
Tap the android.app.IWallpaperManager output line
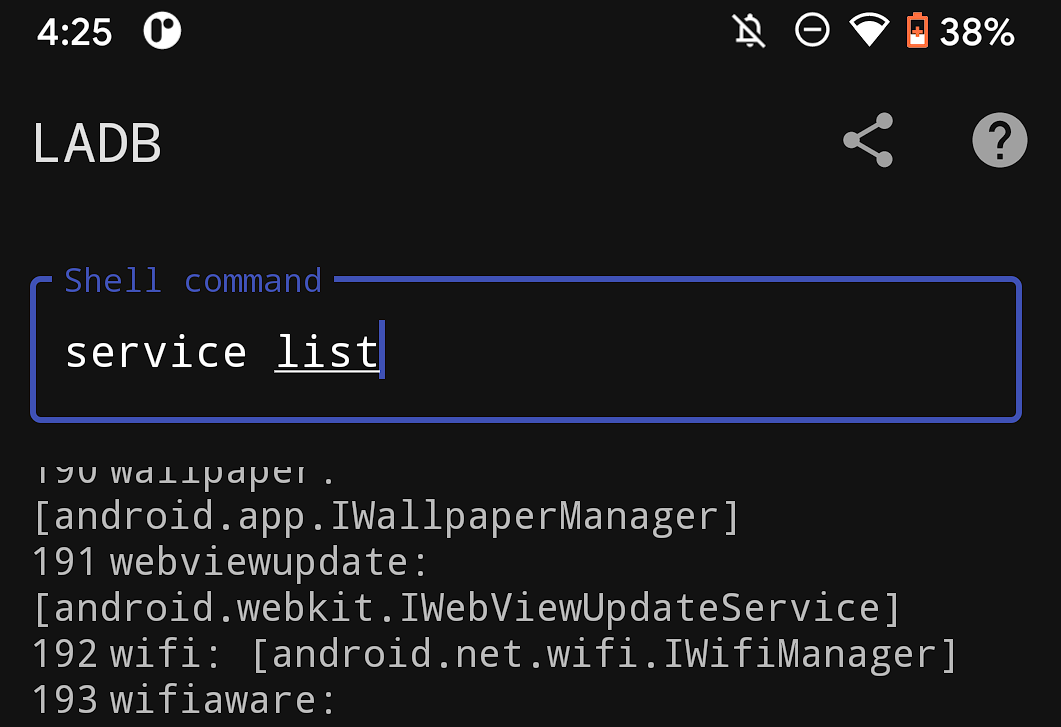point(386,517)
